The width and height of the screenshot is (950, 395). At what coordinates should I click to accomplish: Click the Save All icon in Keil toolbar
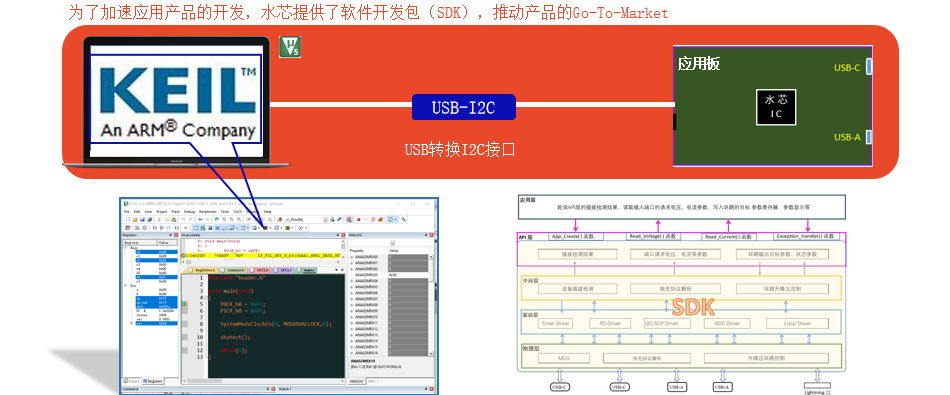(x=149, y=219)
